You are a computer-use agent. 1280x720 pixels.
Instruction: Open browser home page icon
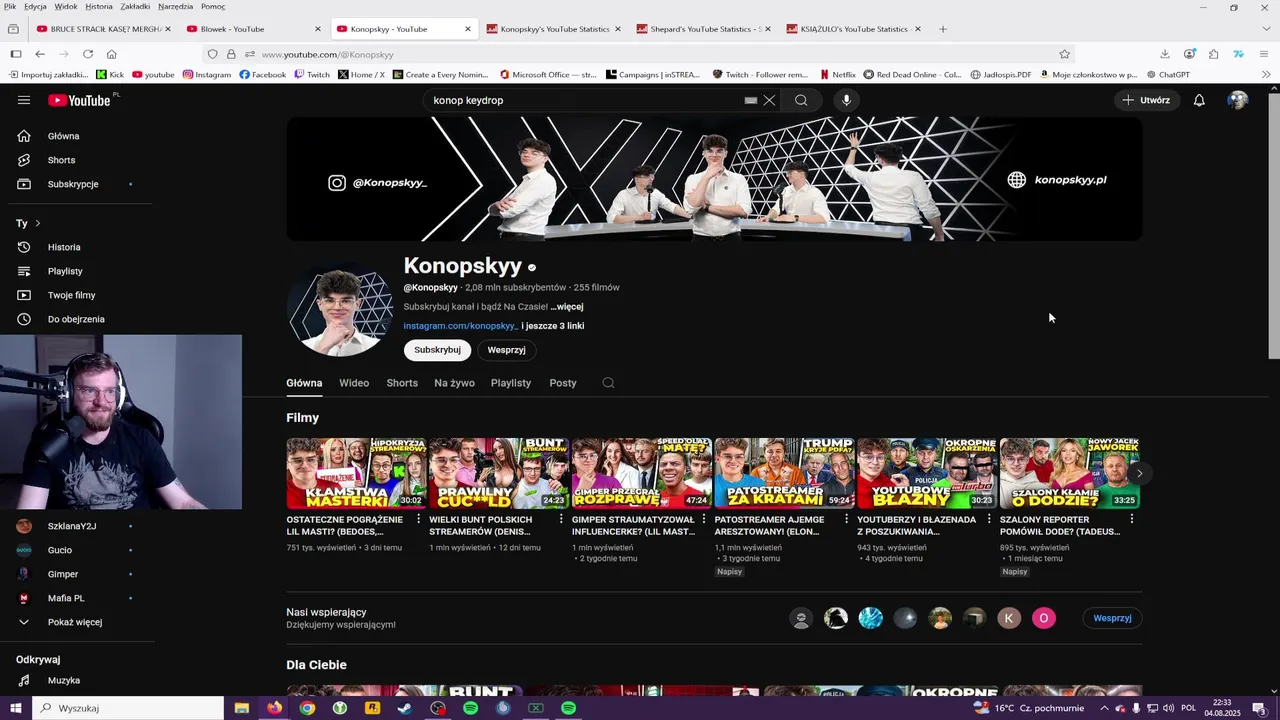(x=112, y=54)
